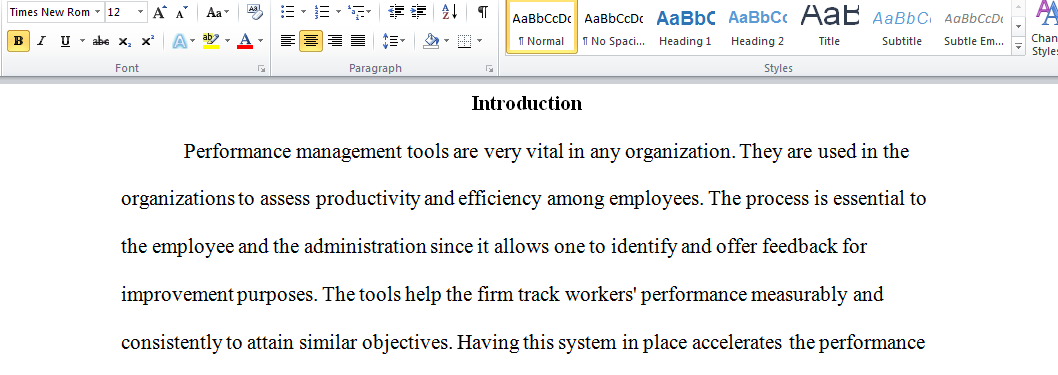This screenshot has width=1058, height=375.
Task: Apply subscript formatting
Action: coord(125,41)
